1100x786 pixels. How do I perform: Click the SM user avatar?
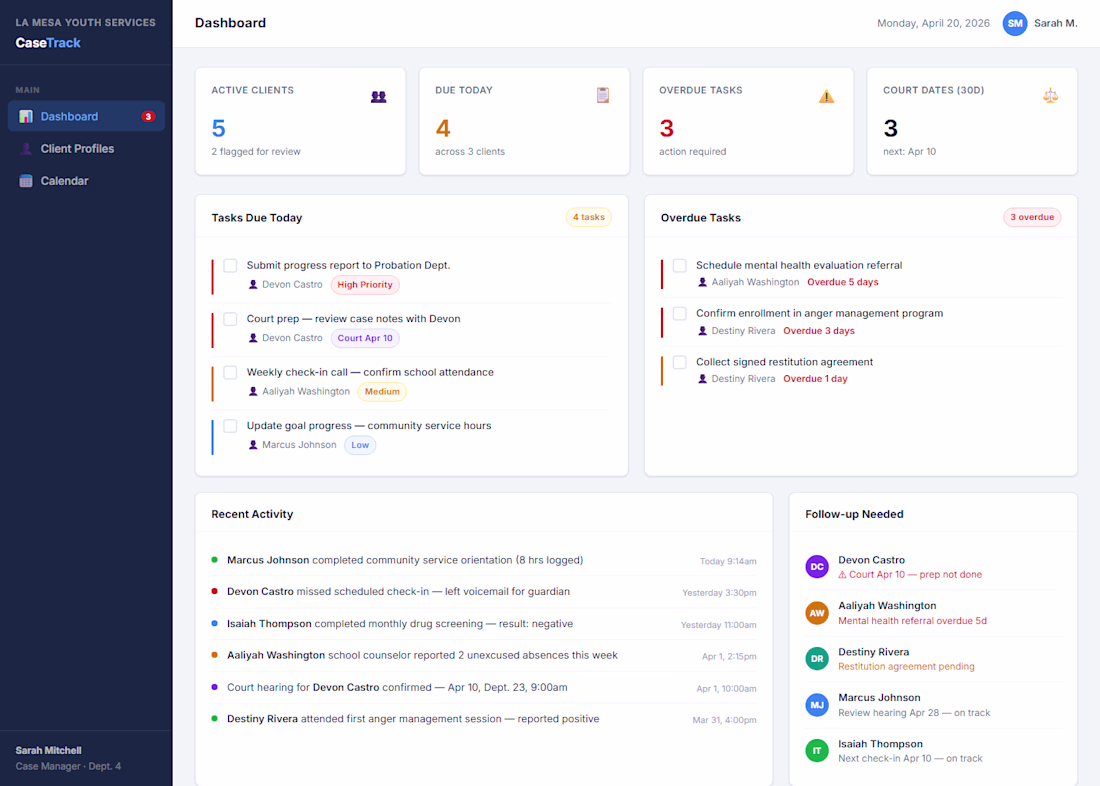[x=1014, y=23]
